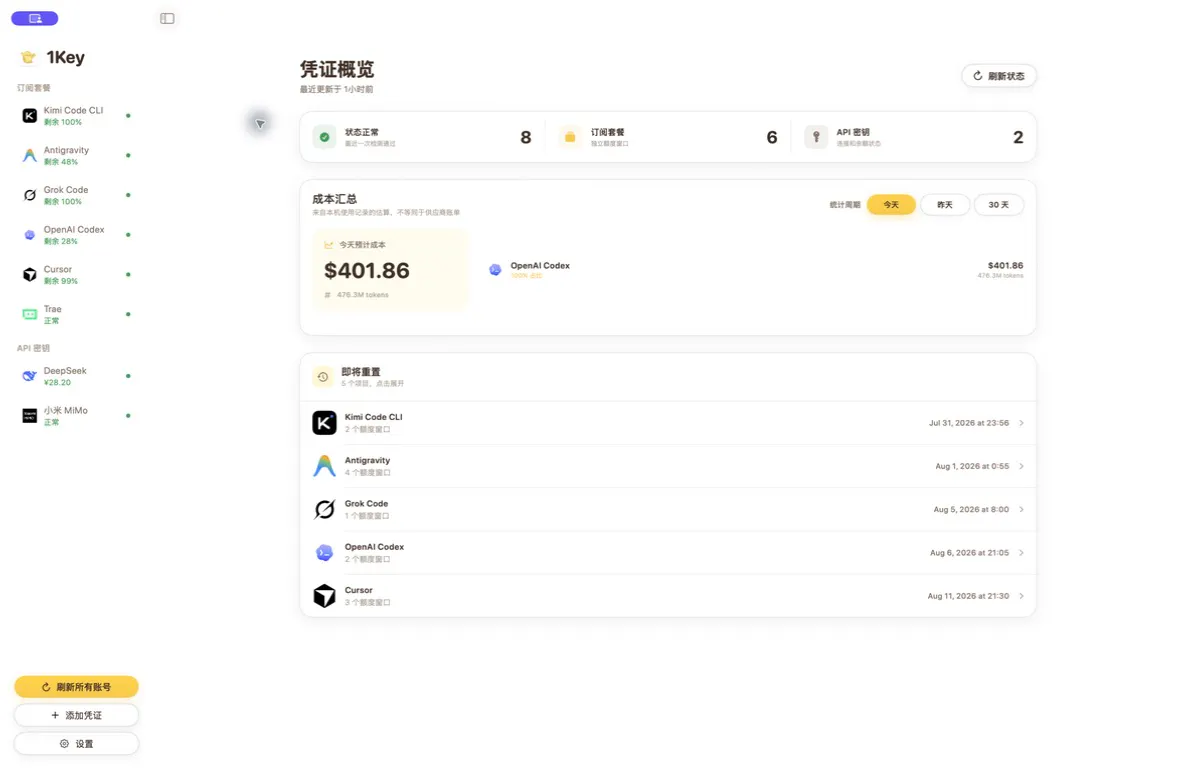Click Cursor sidebar entry name
Screen dimensions: 1189x768
click(x=58, y=269)
